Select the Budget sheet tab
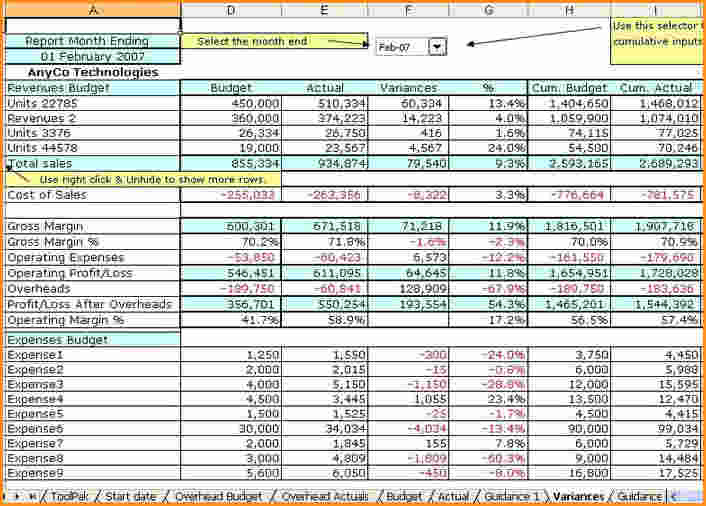The image size is (706, 506). coord(404,497)
